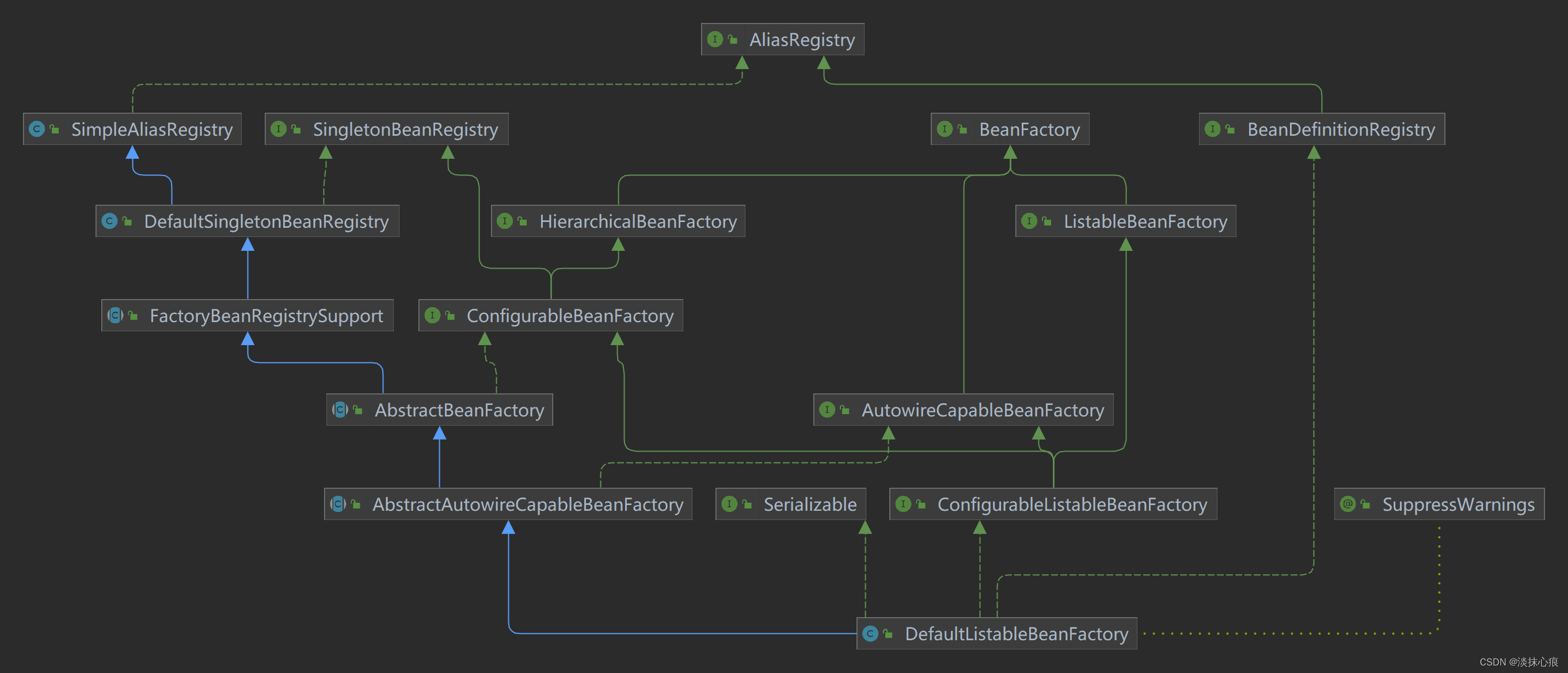Select the AutowireCapableBeanFactory node label
This screenshot has height=673, width=1568.
[x=983, y=410]
